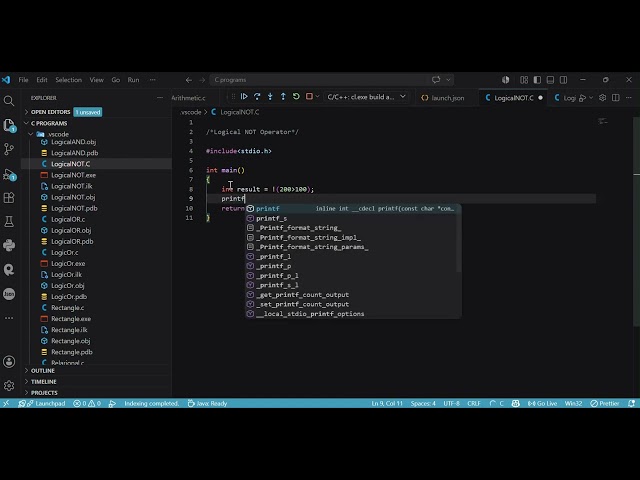Click the Copilot status icon in status bar

pos(516,403)
